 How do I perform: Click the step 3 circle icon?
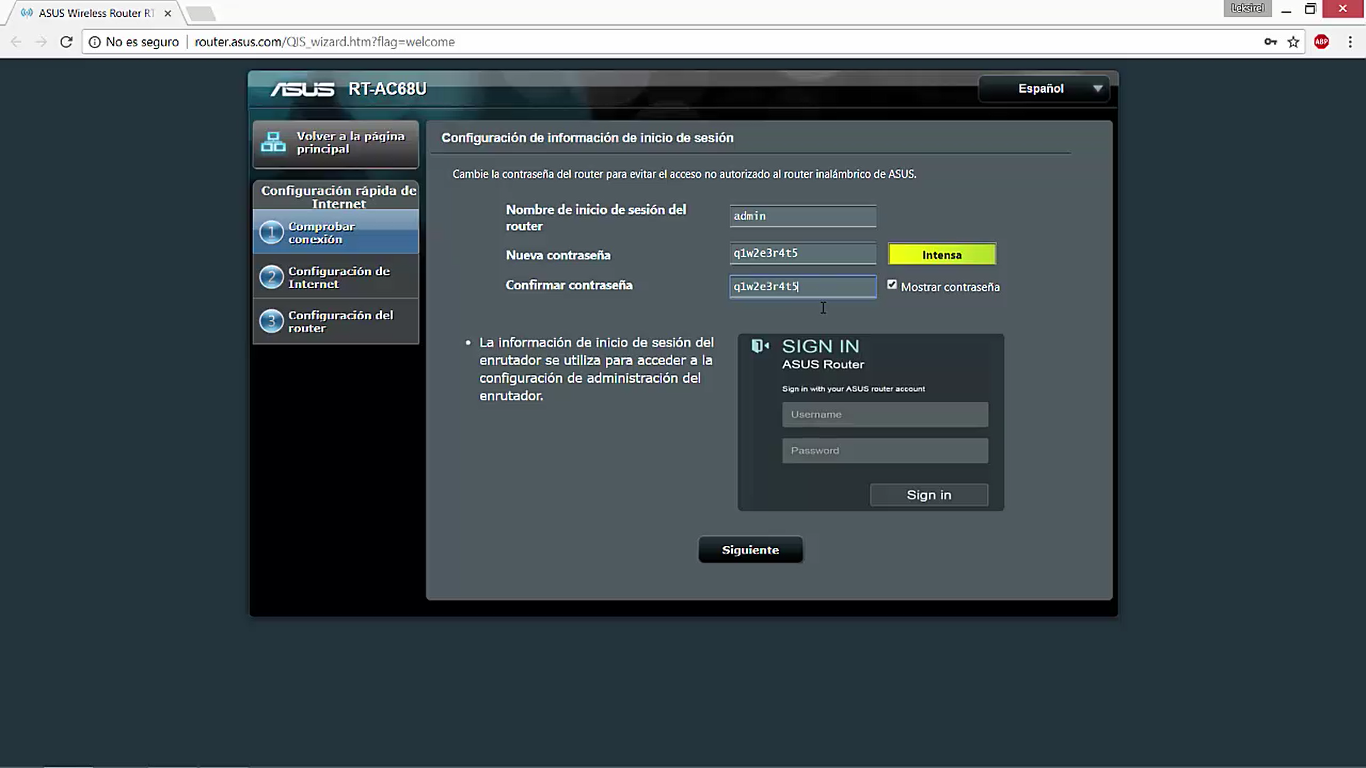[x=271, y=321]
